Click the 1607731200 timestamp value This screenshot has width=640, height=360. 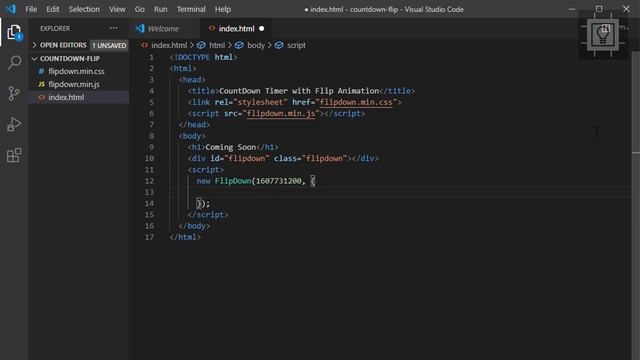tap(278, 181)
